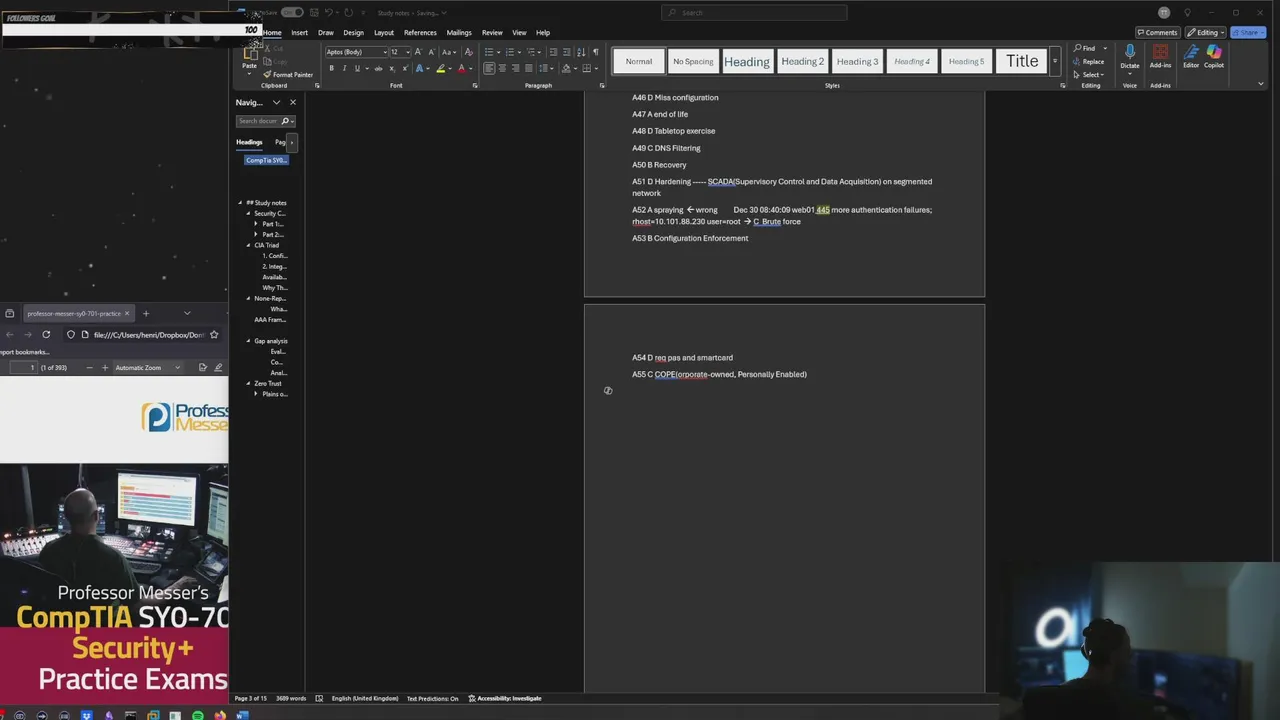Open the Add-ins gallery
This screenshot has height=720, width=1280.
[x=1160, y=56]
